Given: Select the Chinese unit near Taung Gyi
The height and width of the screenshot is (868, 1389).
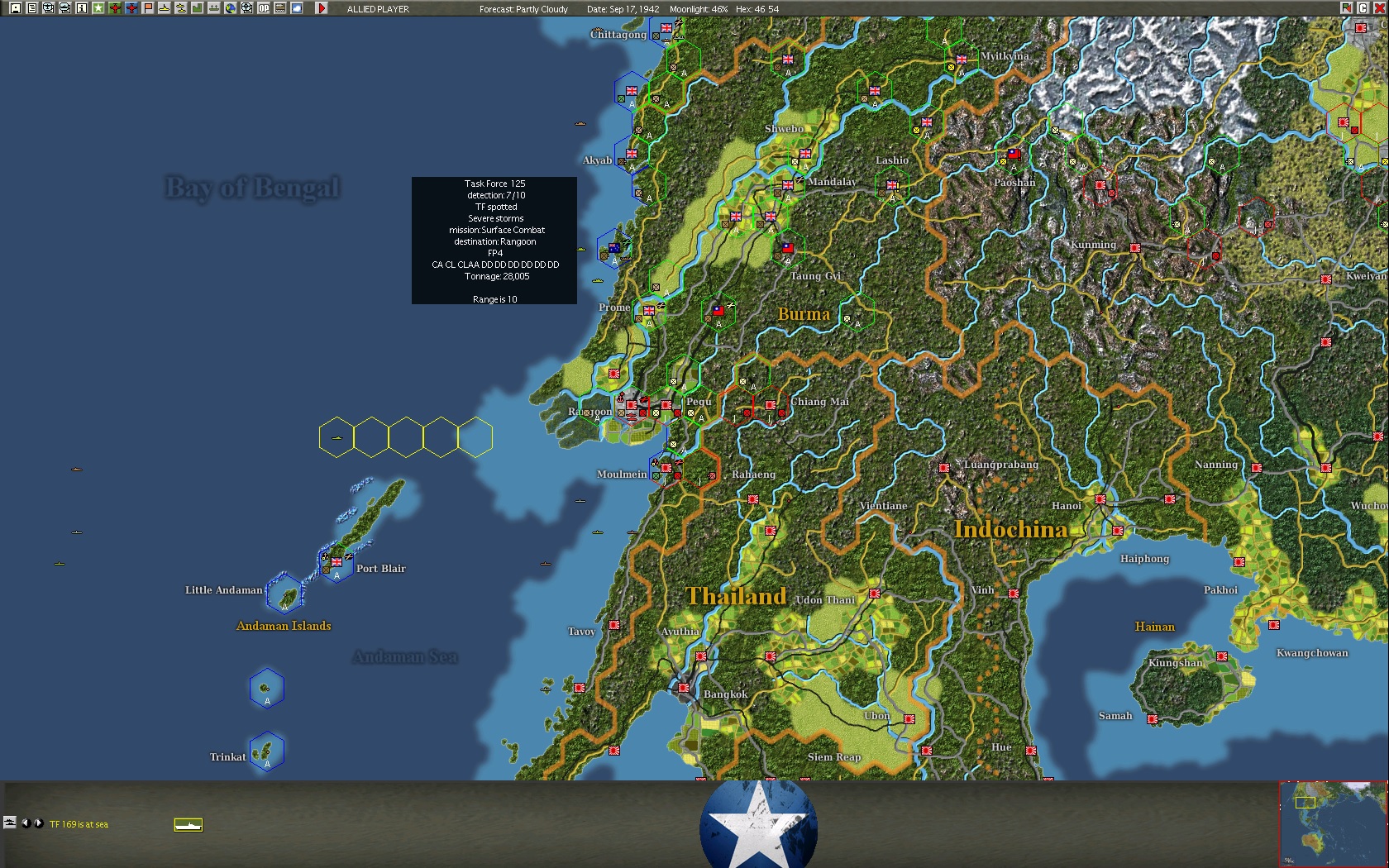Looking at the screenshot, I should [x=788, y=247].
